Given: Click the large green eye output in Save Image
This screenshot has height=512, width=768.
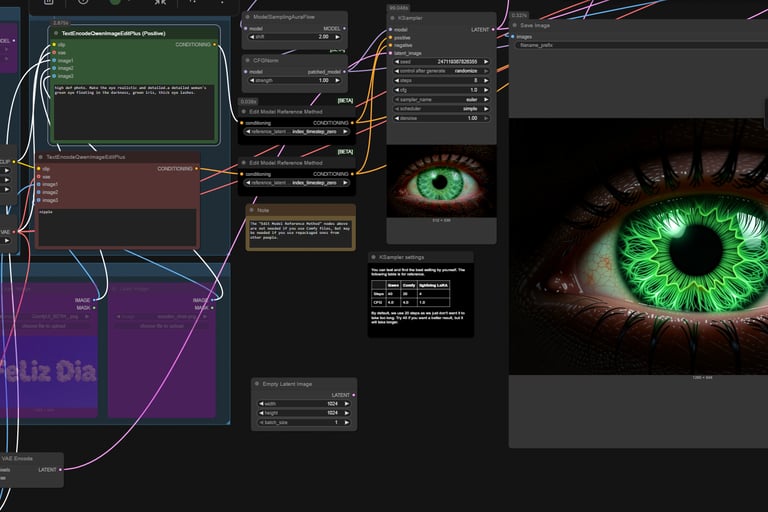Looking at the screenshot, I should [638, 246].
